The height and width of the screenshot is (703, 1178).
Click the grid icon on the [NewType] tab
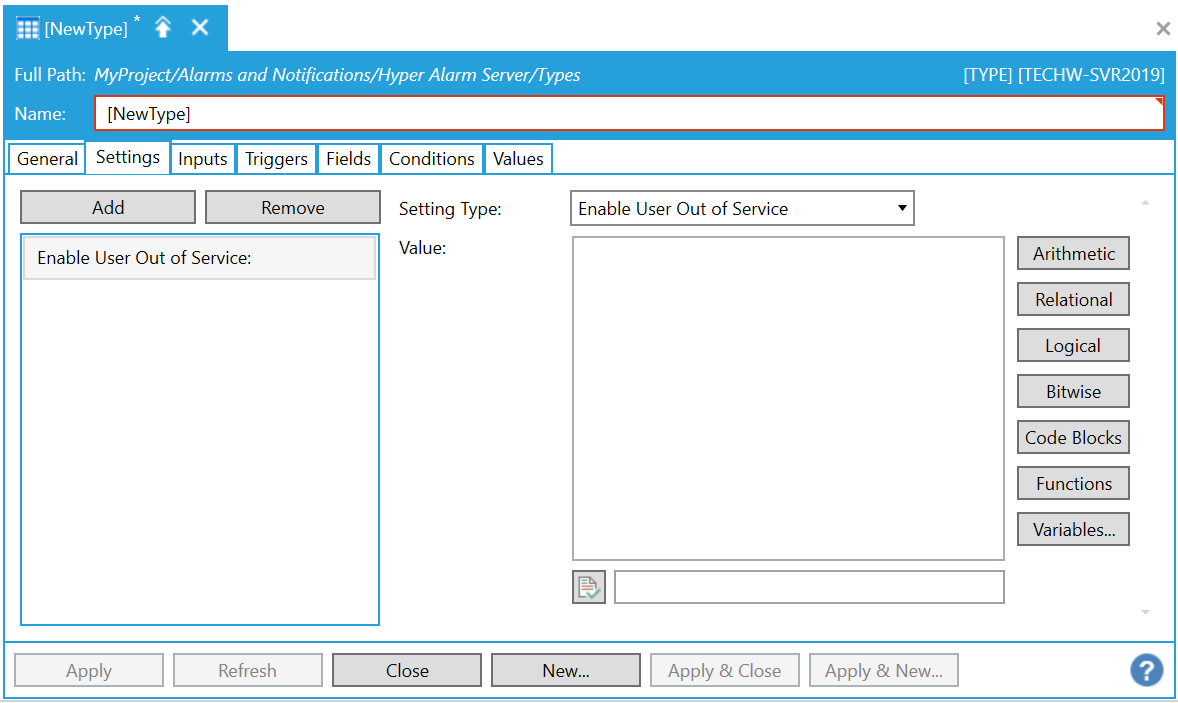(27, 29)
